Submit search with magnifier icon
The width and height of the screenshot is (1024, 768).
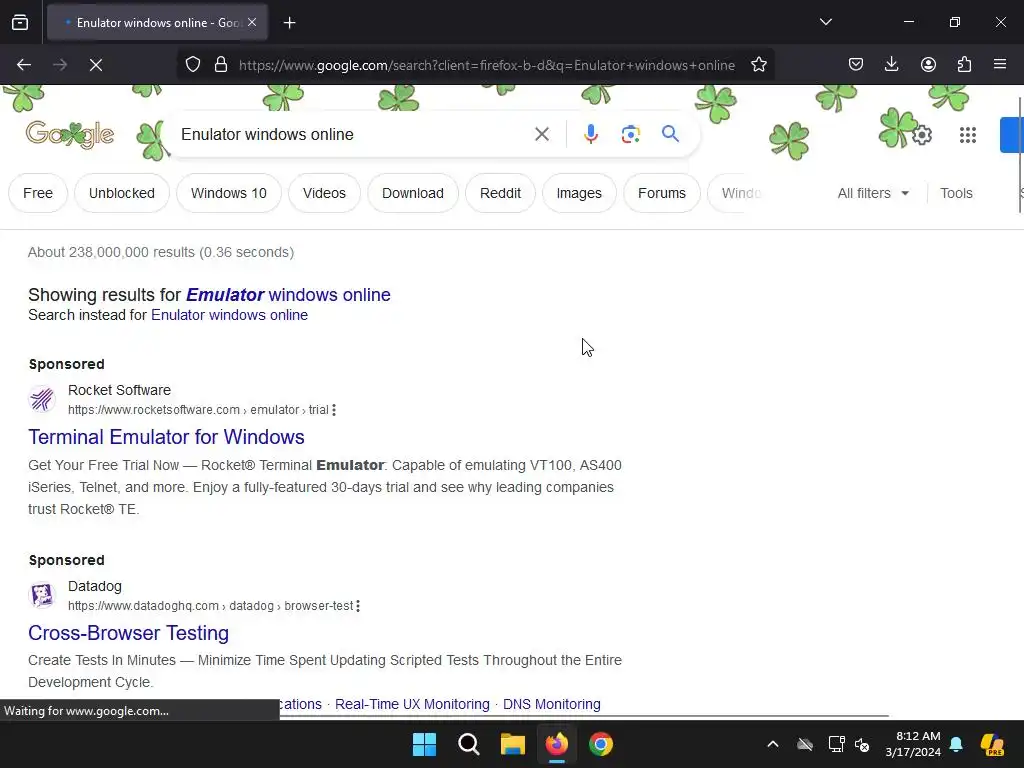670,134
